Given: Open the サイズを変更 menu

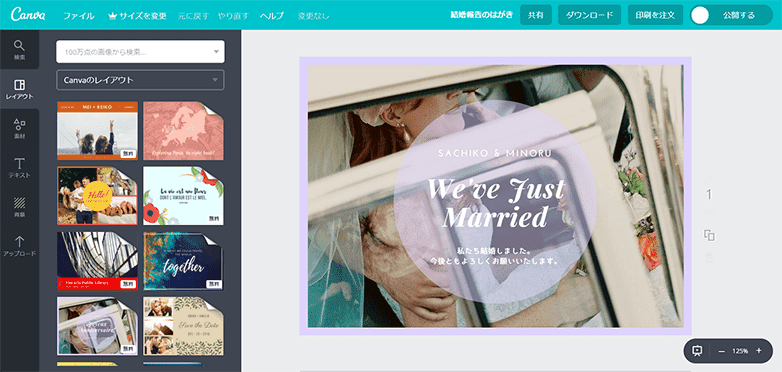Looking at the screenshot, I should 142,15.
